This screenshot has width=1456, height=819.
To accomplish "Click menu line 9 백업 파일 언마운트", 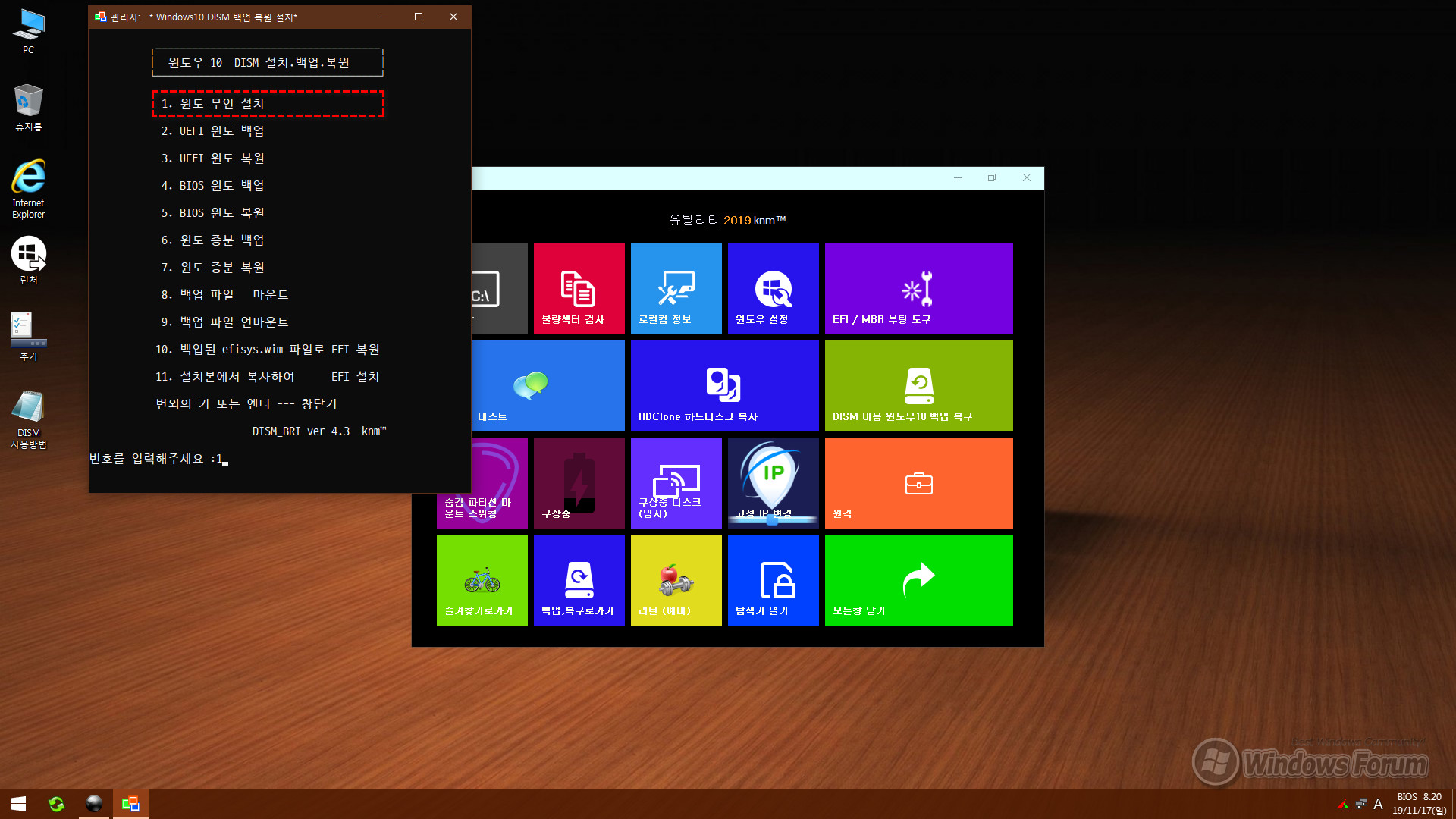I will pyautogui.click(x=224, y=322).
